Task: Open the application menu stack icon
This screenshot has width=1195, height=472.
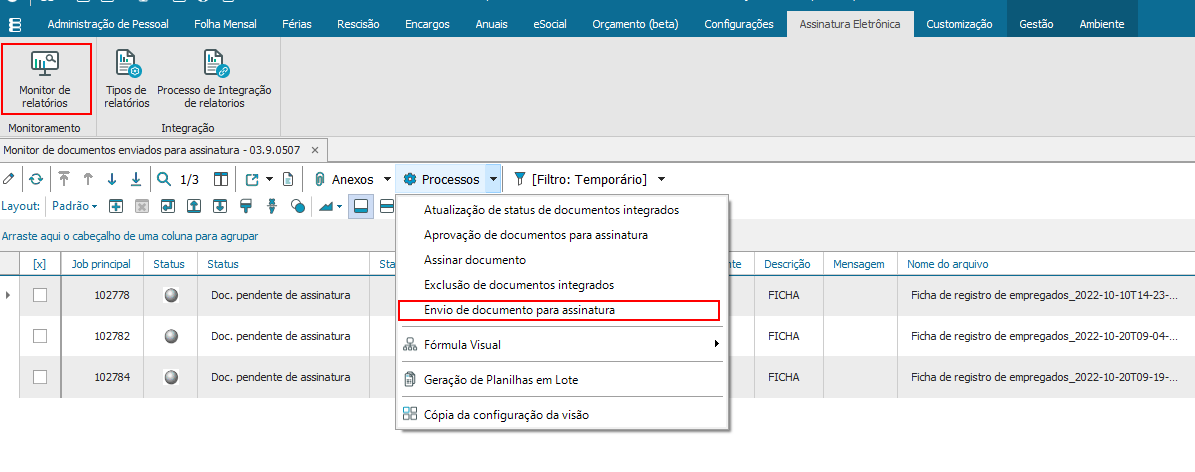Action: [x=14, y=24]
